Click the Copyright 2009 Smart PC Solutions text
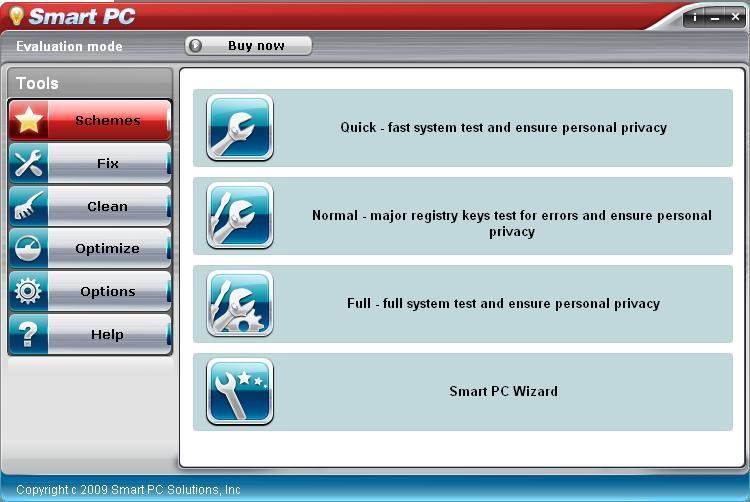This screenshot has width=750, height=502. click(128, 490)
